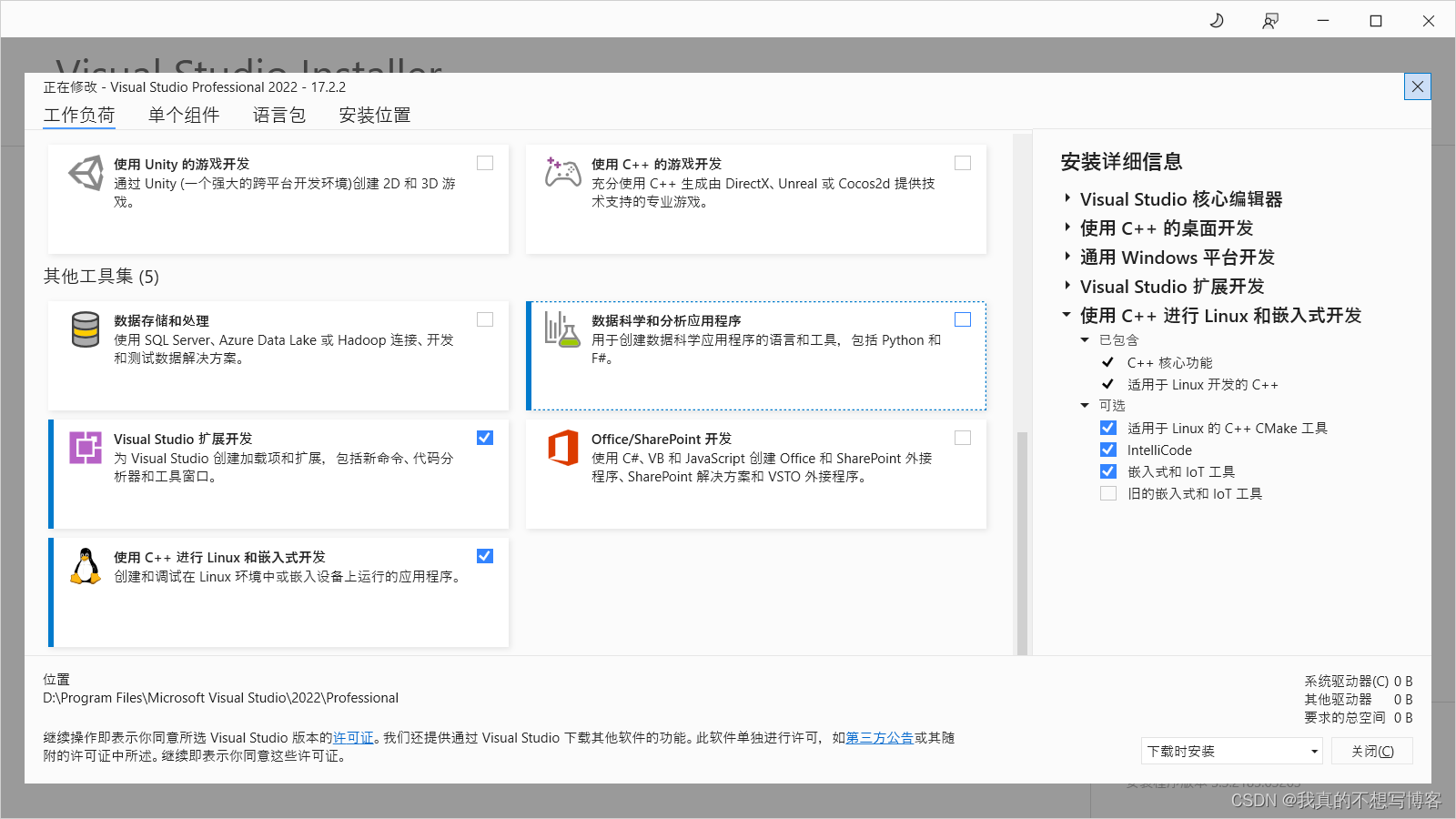Check the Office/SharePoint development workload
The image size is (1456, 819).
coord(963,438)
